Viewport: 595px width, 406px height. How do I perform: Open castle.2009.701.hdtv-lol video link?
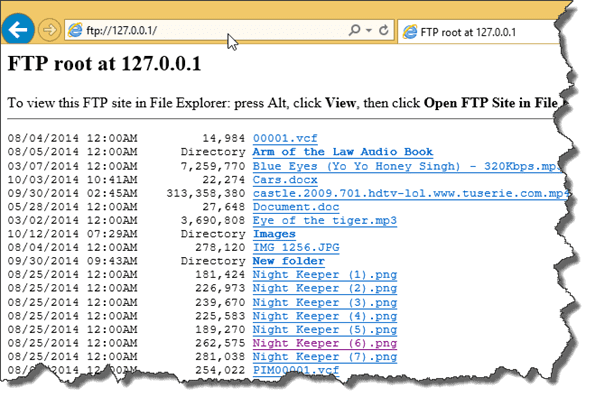[411, 194]
